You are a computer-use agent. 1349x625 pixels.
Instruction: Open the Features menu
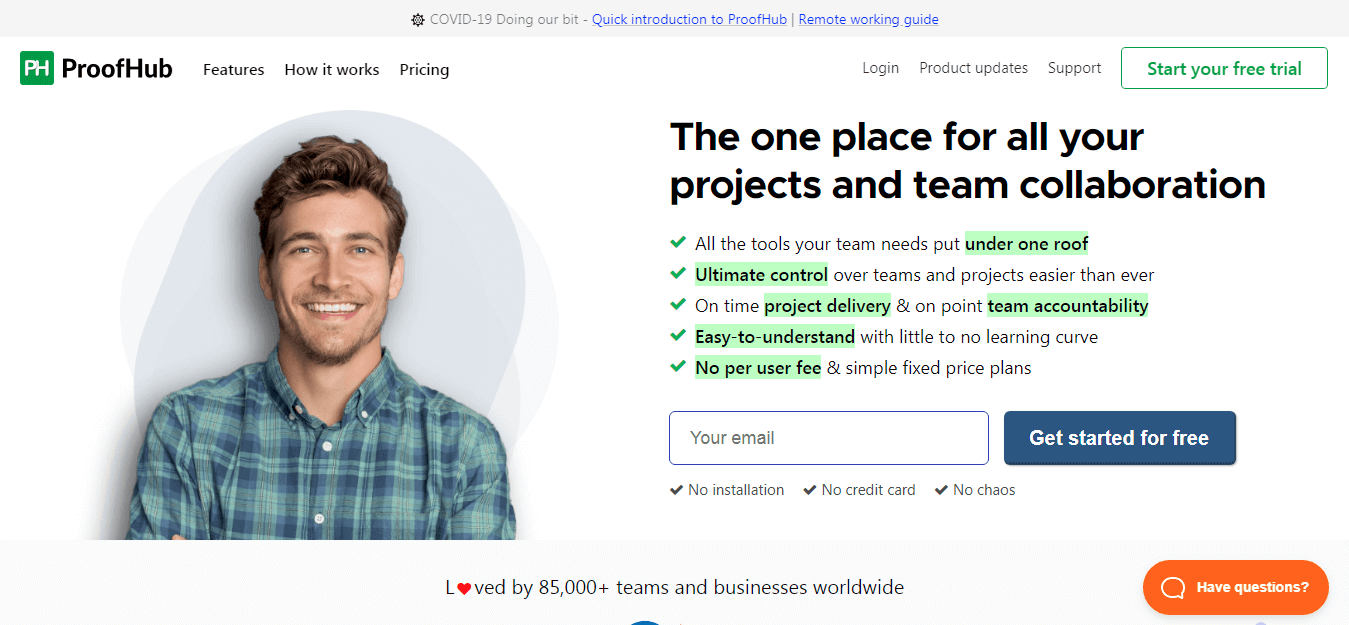tap(233, 69)
